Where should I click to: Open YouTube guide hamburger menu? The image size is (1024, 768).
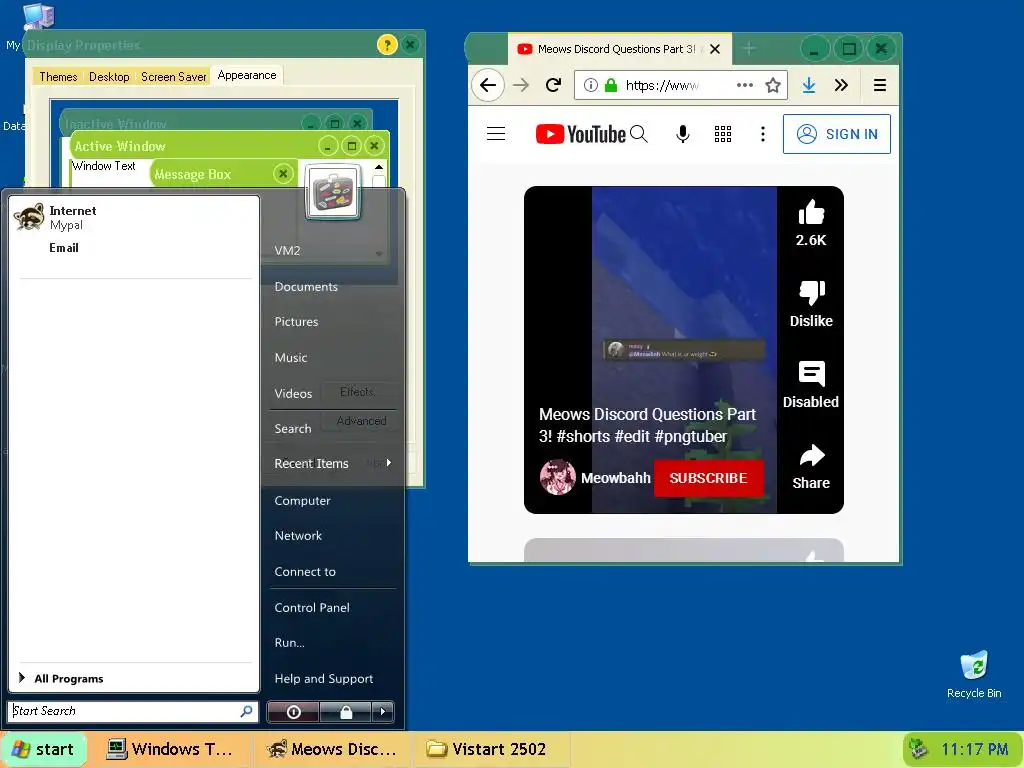pos(496,134)
